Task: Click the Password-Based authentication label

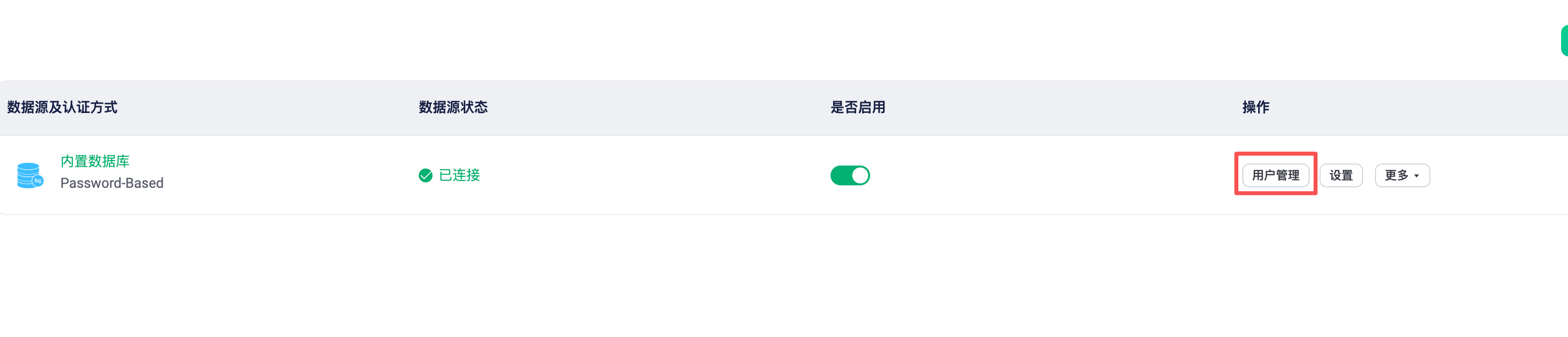Action: coord(112,183)
